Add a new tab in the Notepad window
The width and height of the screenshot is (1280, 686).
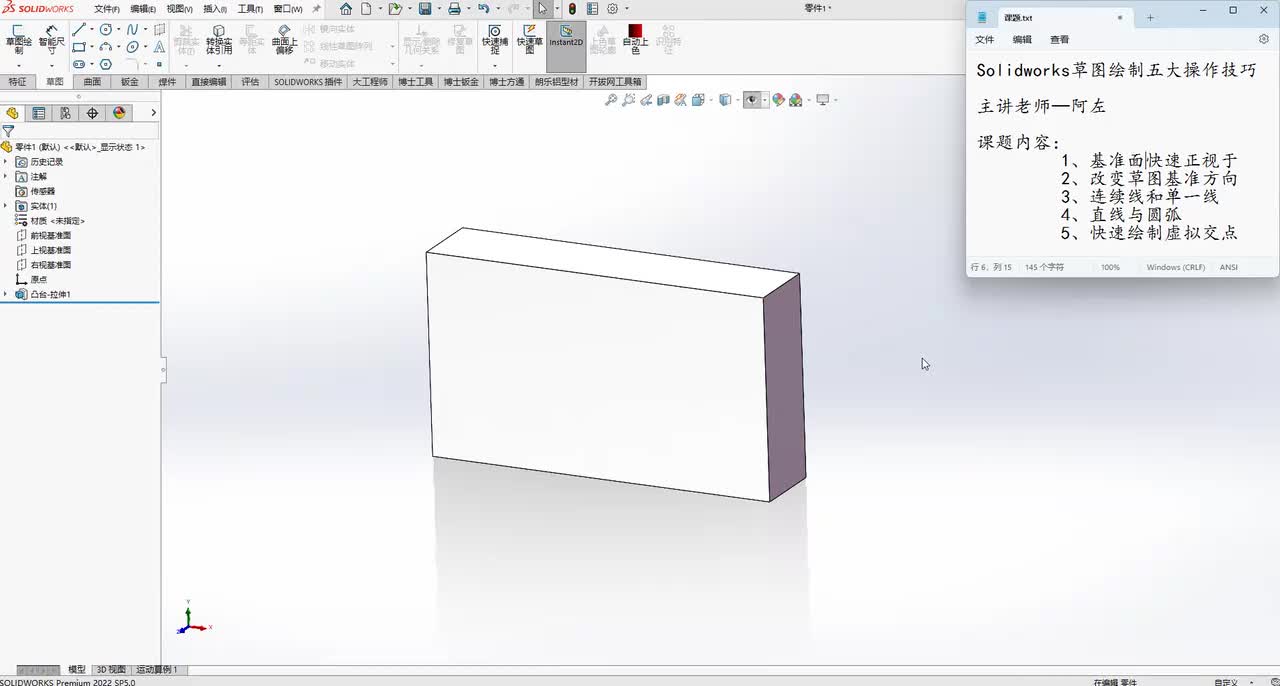click(1150, 17)
